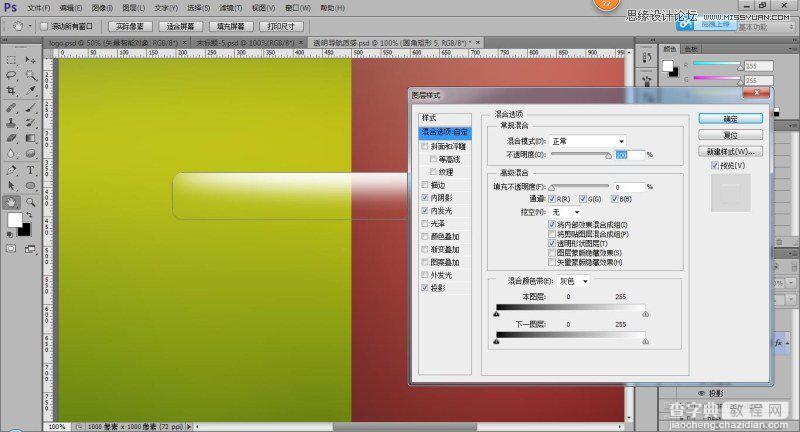Click the 不透明度 slider handle
Screen dimensions: 800x432
[608, 156]
